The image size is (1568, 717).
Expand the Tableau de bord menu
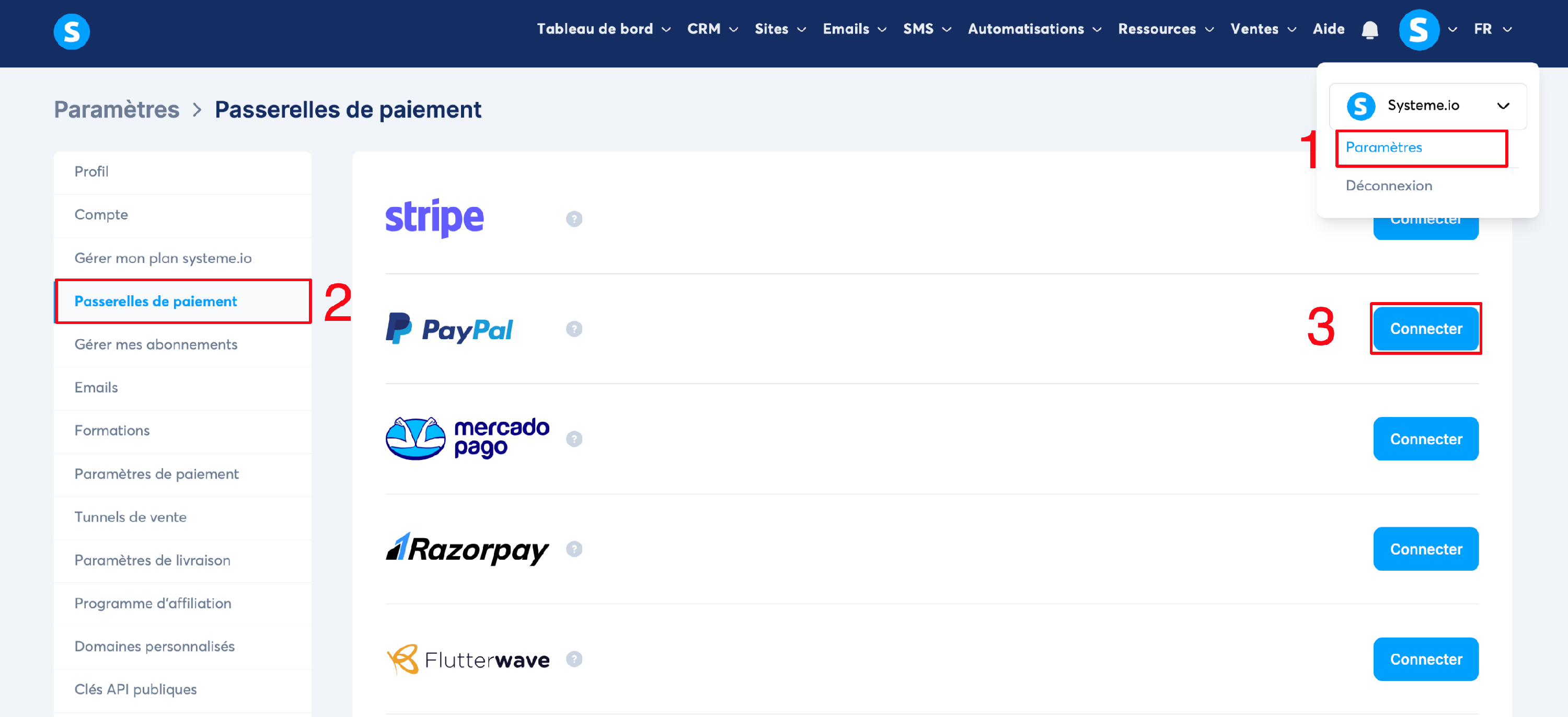coord(603,29)
